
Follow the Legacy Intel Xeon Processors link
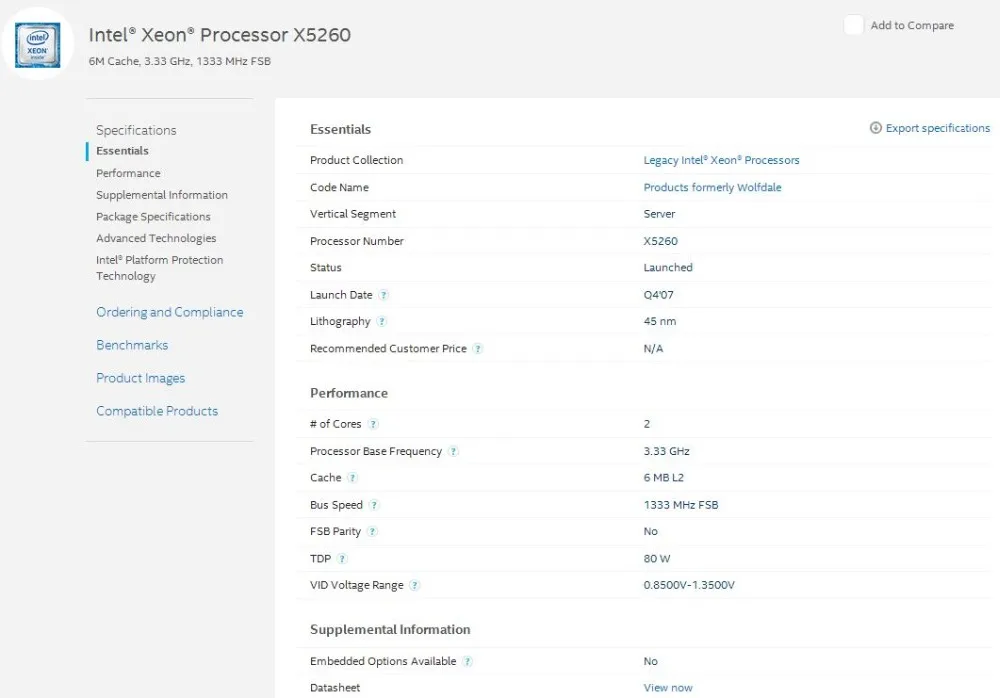(x=721, y=160)
